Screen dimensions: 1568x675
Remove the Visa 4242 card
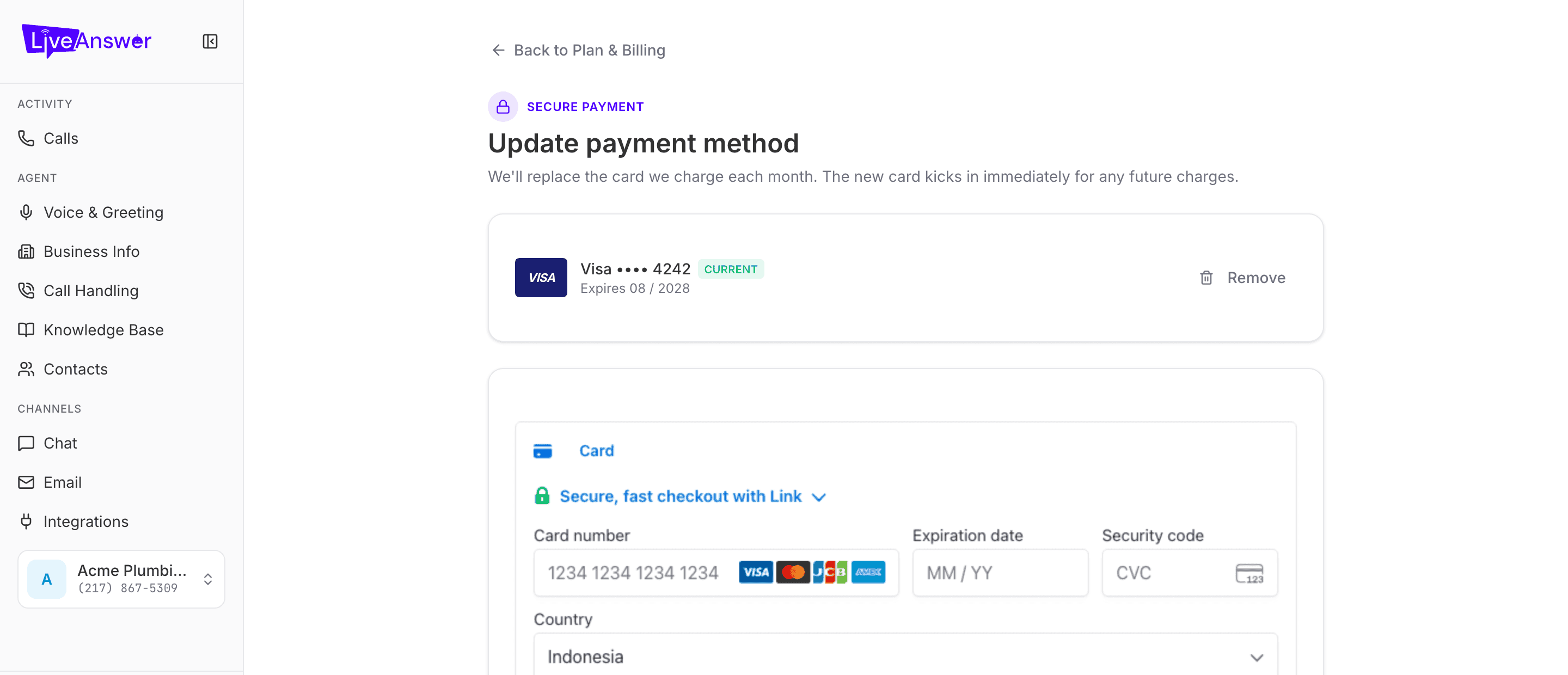pos(1242,278)
